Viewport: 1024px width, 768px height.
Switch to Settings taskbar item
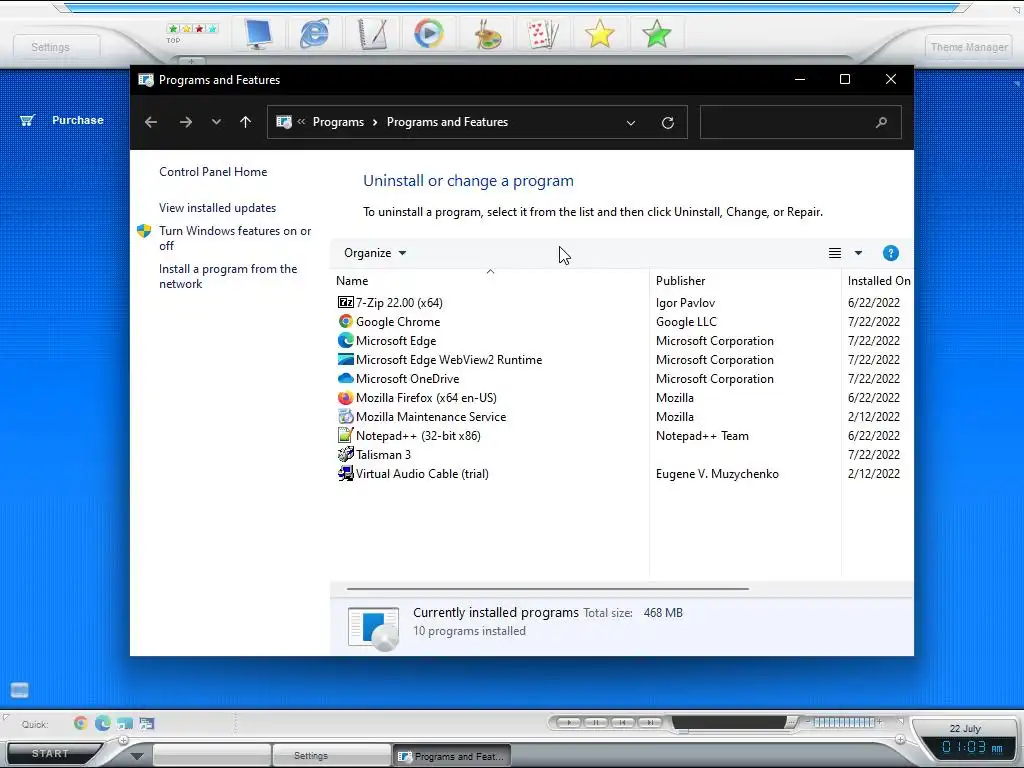(332, 756)
